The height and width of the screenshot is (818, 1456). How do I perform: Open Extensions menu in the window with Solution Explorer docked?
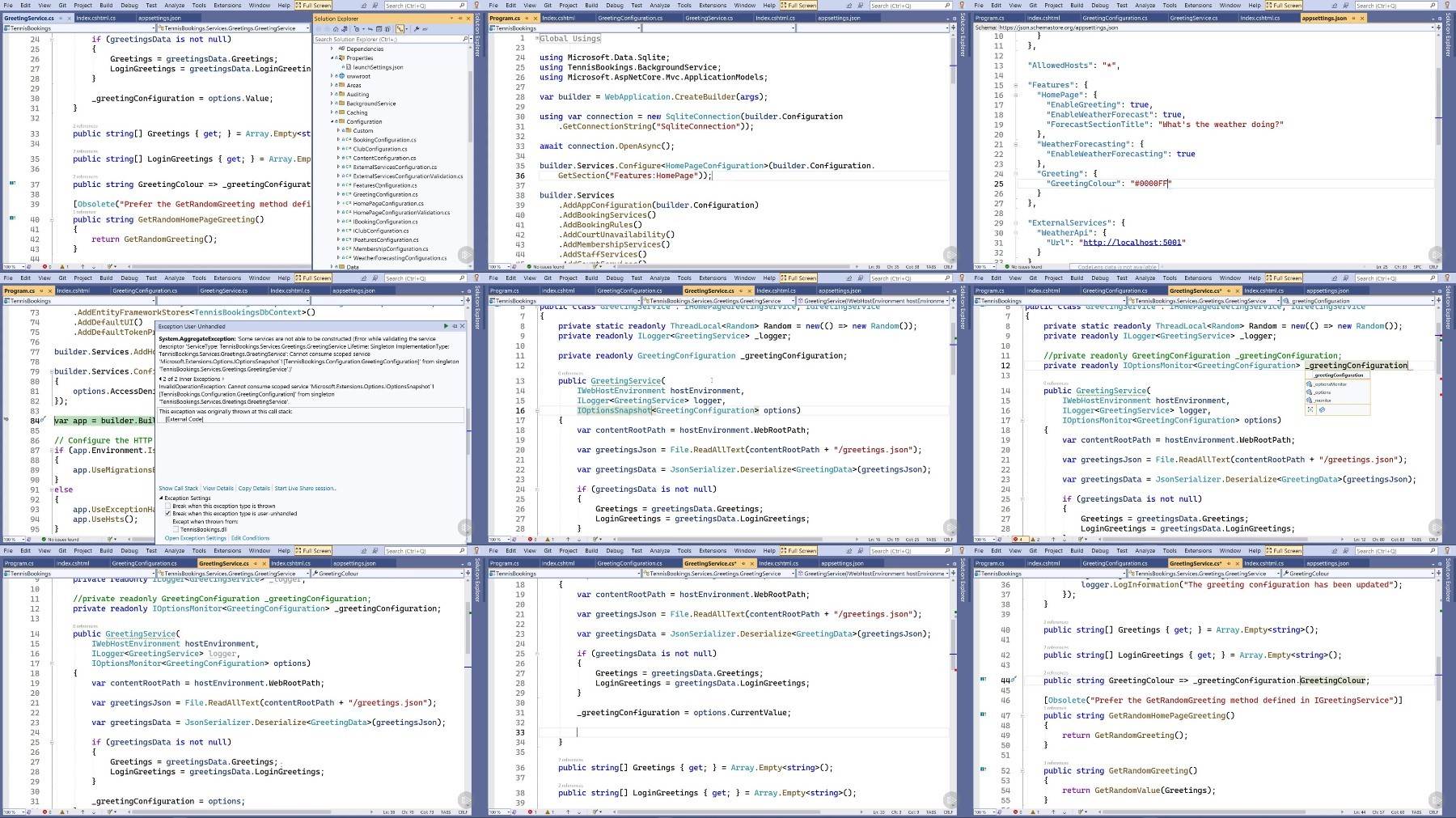[x=227, y=5]
